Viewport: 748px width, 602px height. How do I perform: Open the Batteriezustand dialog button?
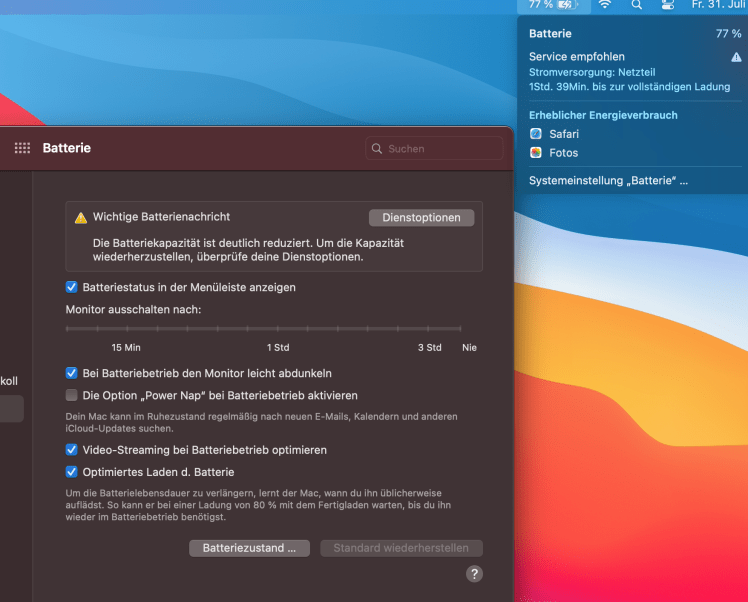pyautogui.click(x=249, y=548)
